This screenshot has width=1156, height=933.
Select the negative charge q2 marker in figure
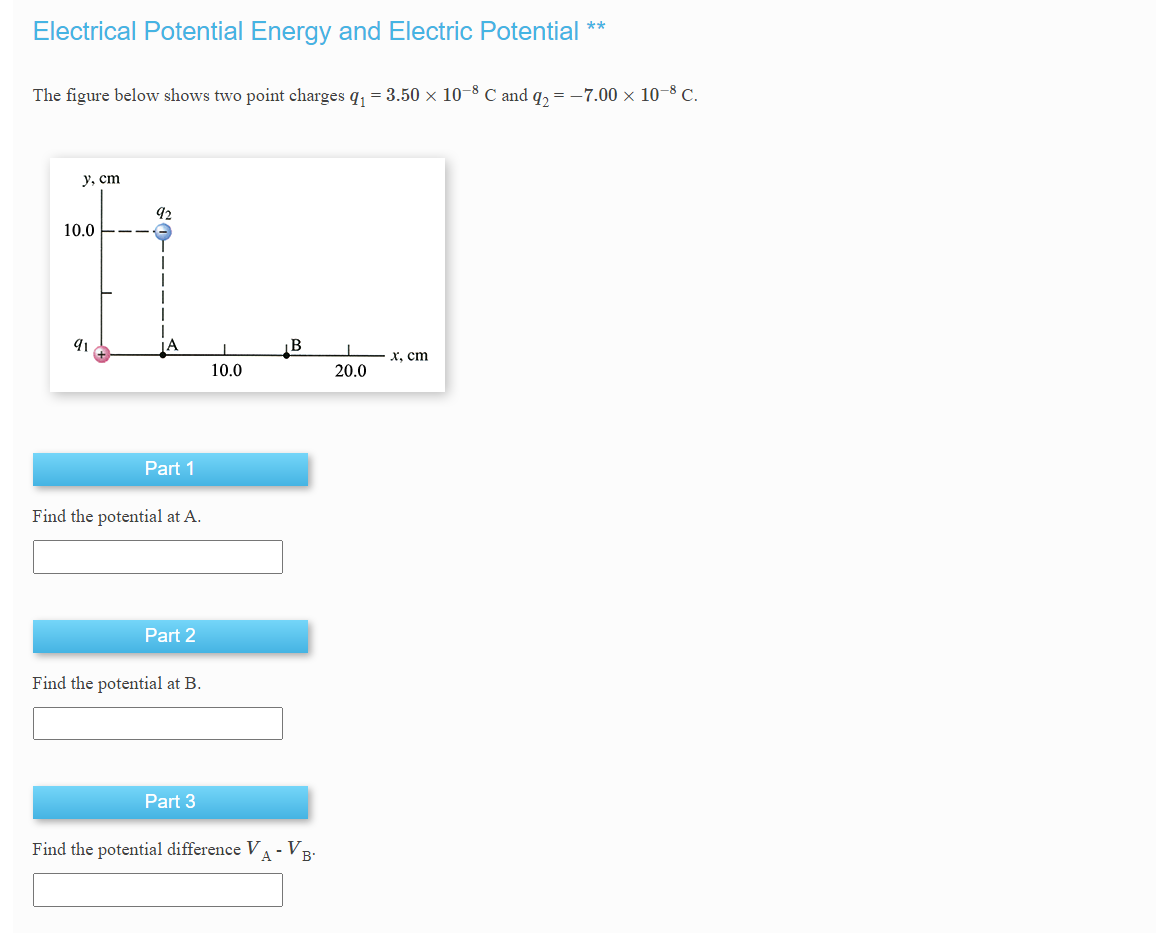163,231
